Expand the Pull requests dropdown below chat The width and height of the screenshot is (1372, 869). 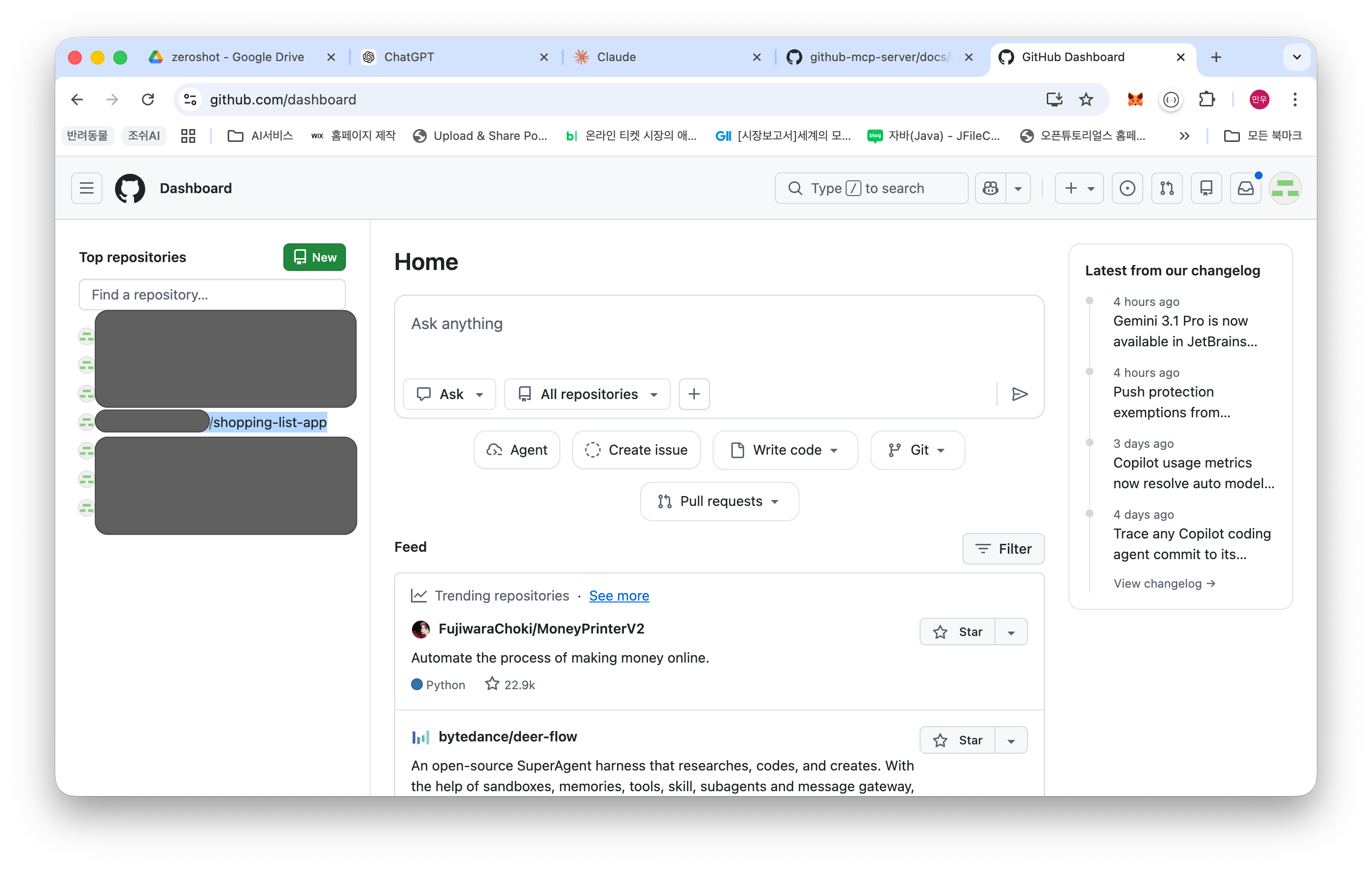(x=719, y=501)
